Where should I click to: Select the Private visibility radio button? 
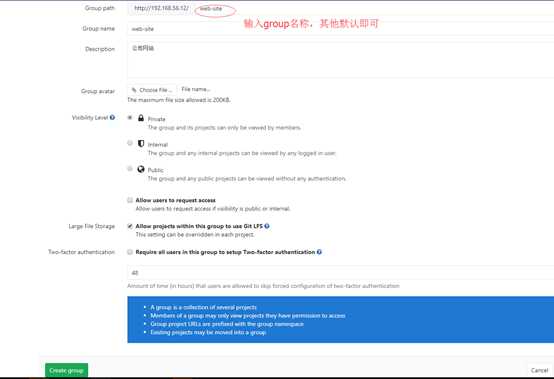click(130, 118)
